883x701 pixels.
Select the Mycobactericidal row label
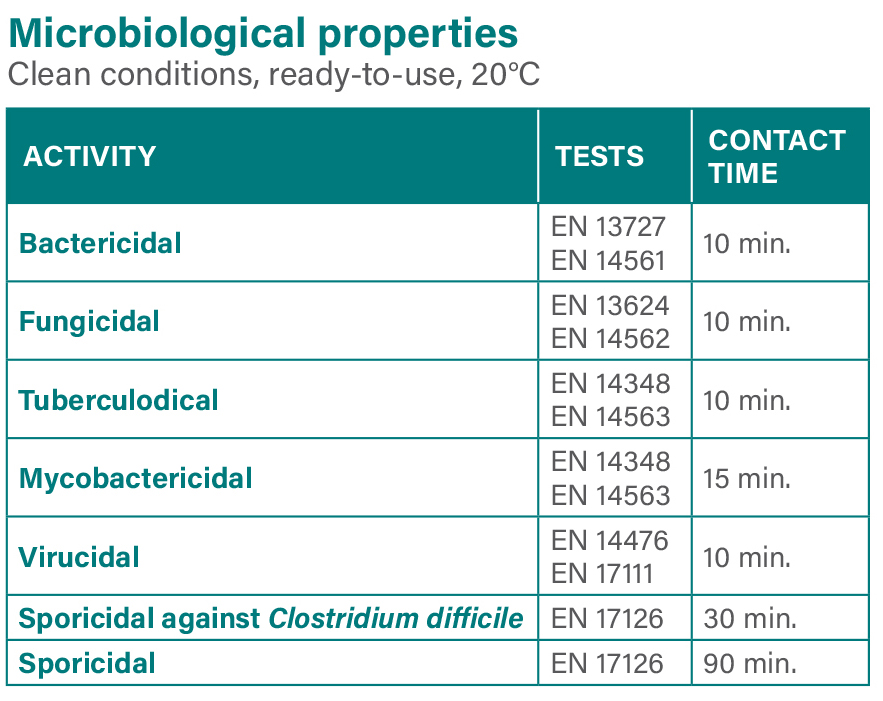point(135,479)
